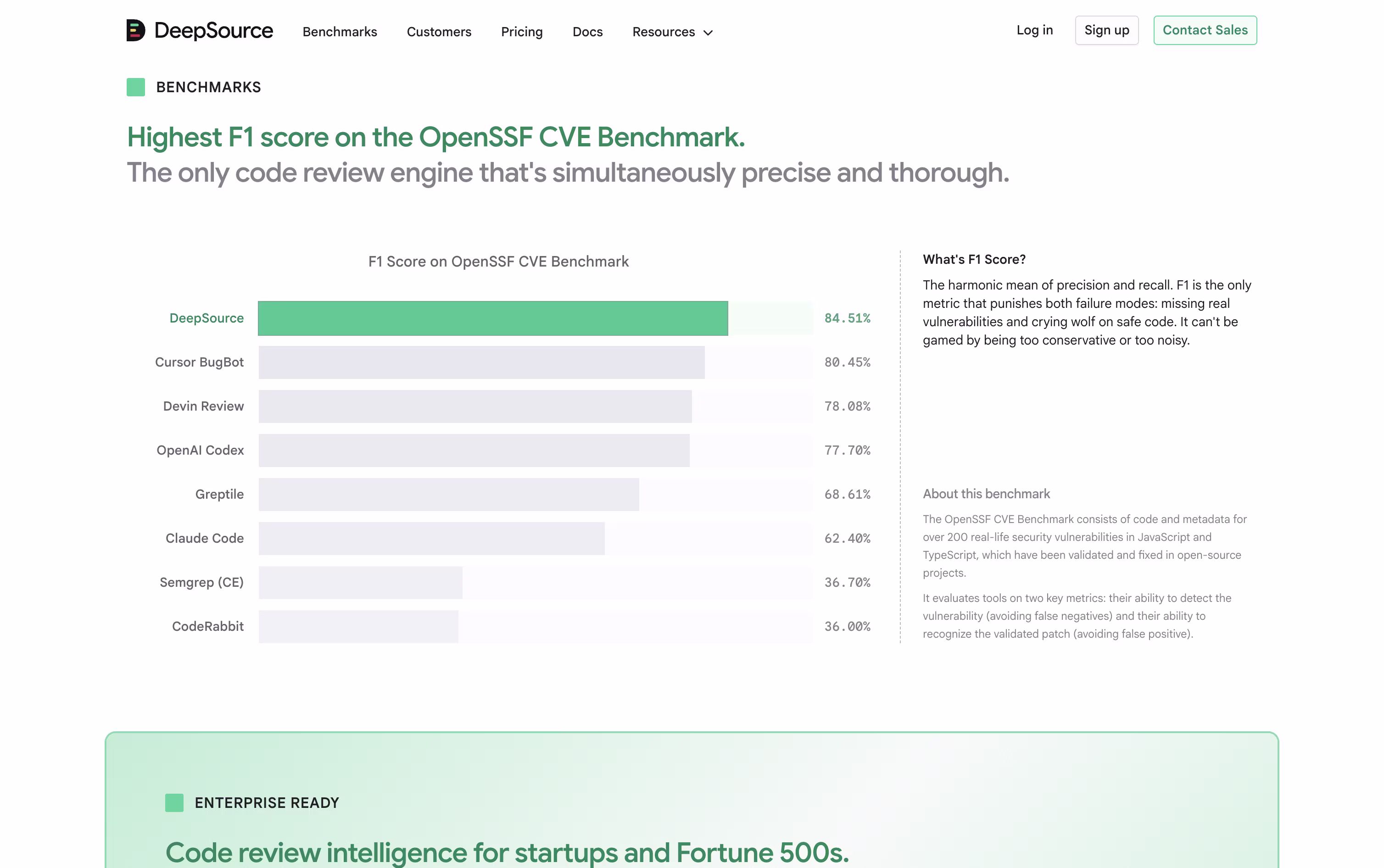Click the DeepSource chart label

[206, 318]
